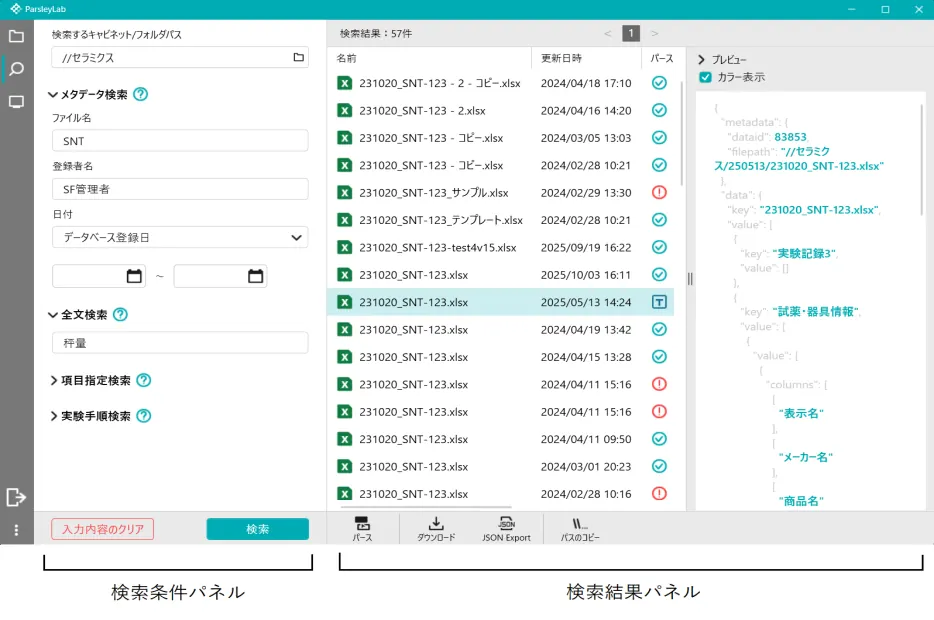This screenshot has height=620, width=934.
Task: Open the folder view in the sidebar
Action: (17, 36)
